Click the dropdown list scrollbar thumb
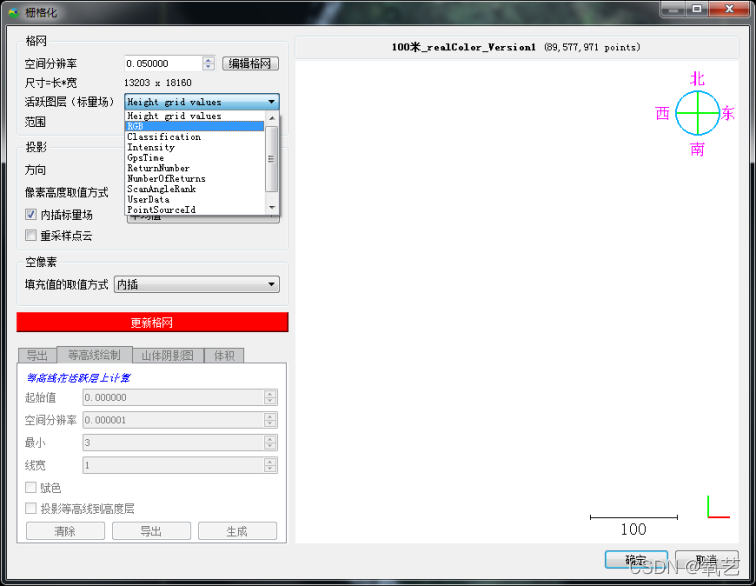 [272, 159]
